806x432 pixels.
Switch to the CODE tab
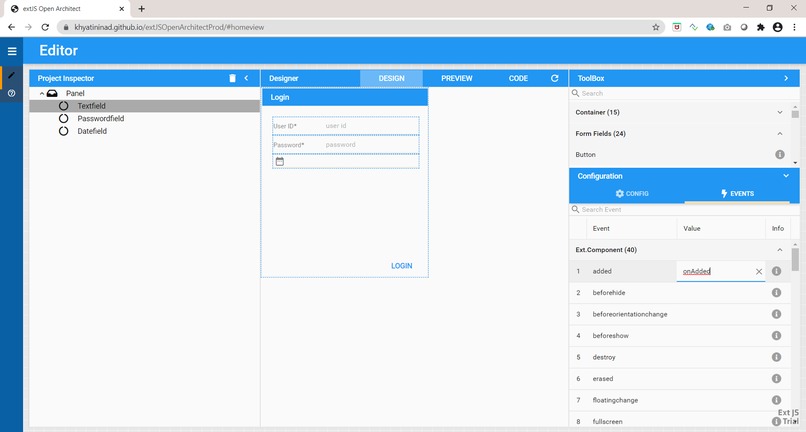point(518,78)
